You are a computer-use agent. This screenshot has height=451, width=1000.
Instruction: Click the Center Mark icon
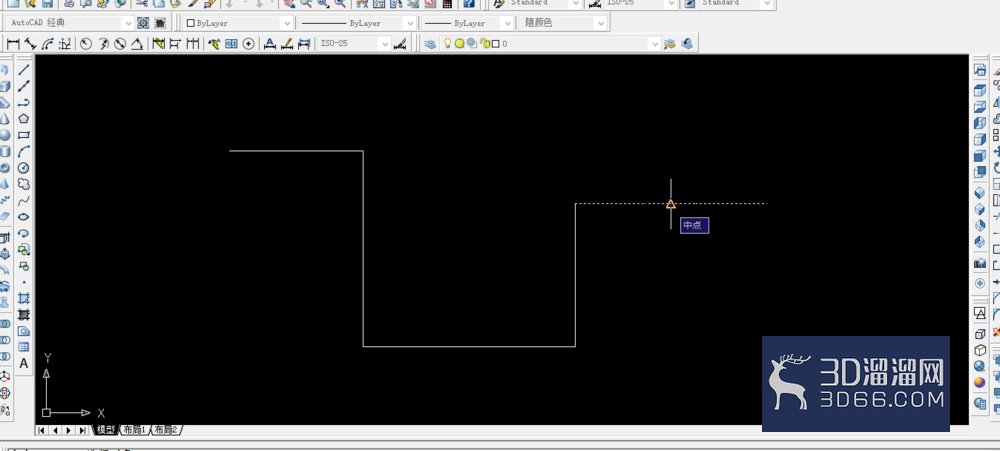coord(249,44)
